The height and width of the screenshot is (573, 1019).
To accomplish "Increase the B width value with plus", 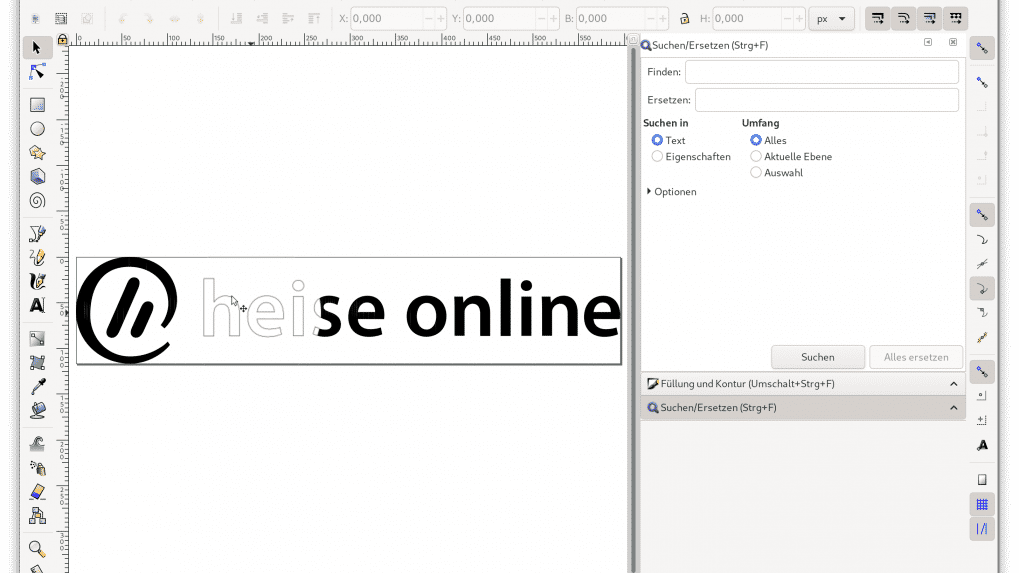I will coord(662,19).
